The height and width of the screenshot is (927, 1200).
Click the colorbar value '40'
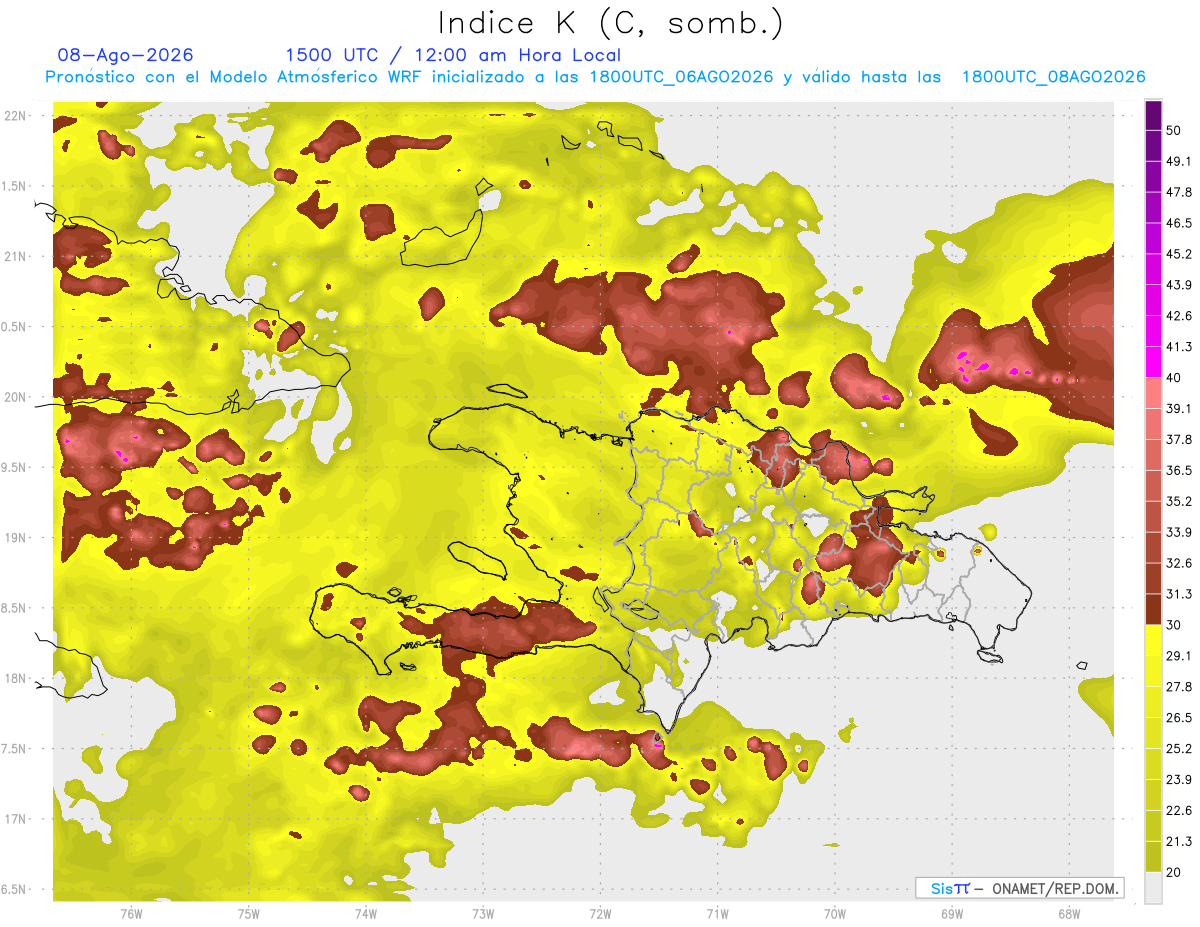1174,378
